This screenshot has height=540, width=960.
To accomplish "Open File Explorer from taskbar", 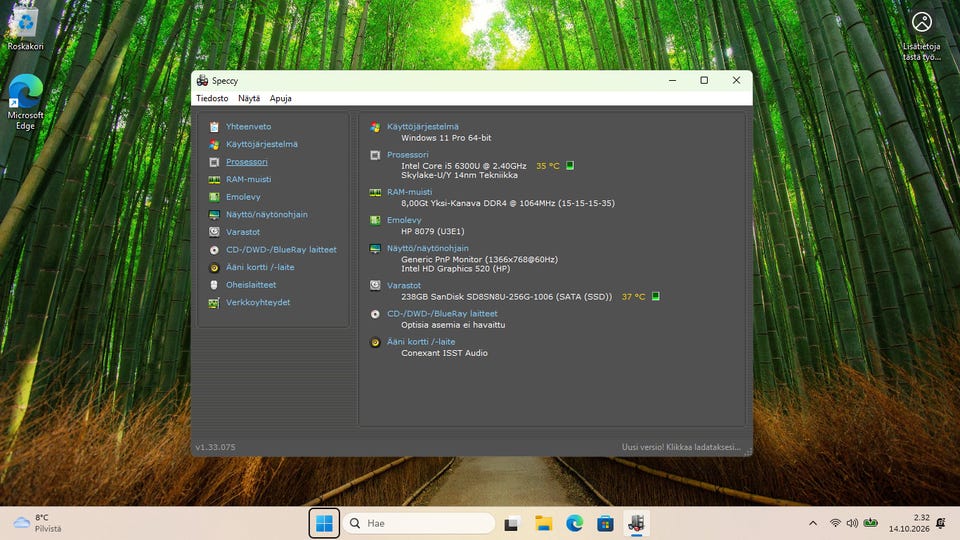I will click(543, 523).
